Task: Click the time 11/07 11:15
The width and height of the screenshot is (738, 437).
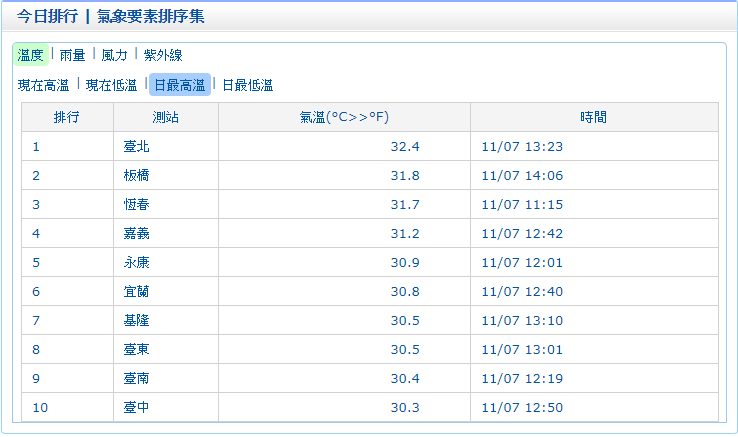Action: pyautogui.click(x=522, y=204)
